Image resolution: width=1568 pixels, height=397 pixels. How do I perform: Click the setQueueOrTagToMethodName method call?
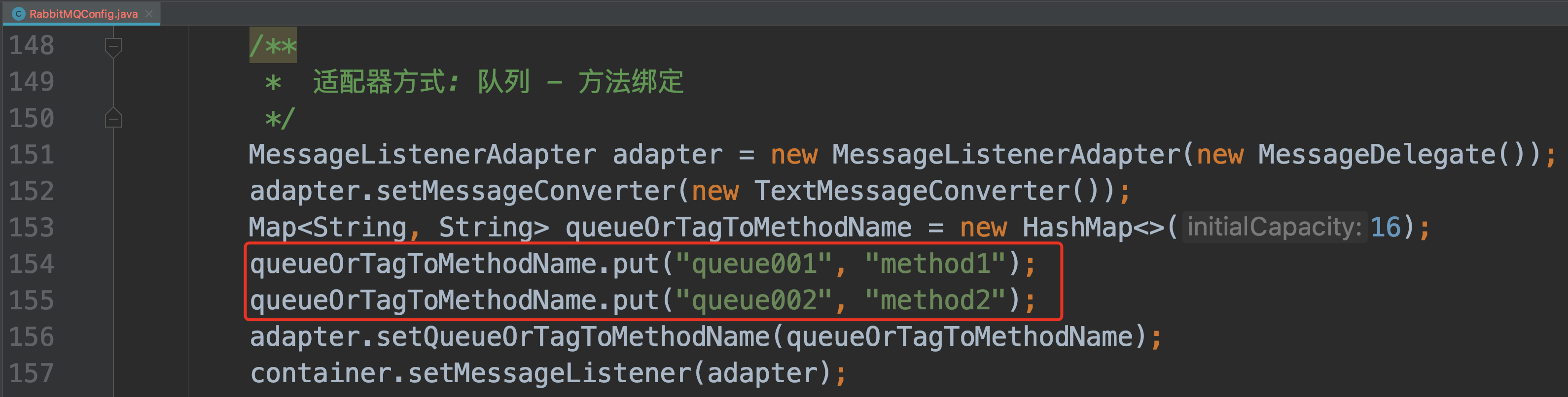coord(573,337)
